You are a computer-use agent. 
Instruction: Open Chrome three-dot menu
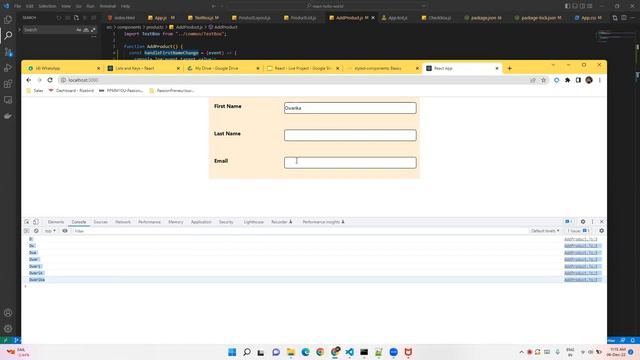point(600,80)
